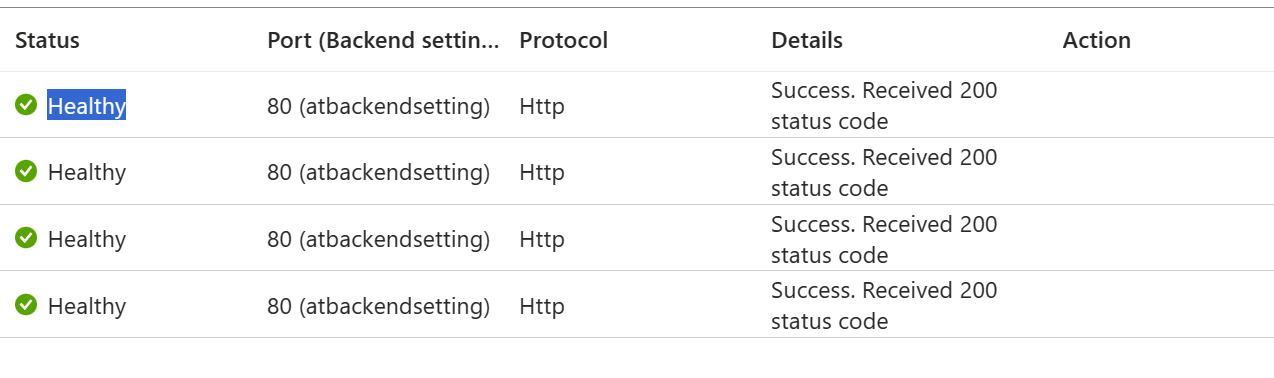
Task: Click the green check icon in fourth row
Action: [26, 305]
